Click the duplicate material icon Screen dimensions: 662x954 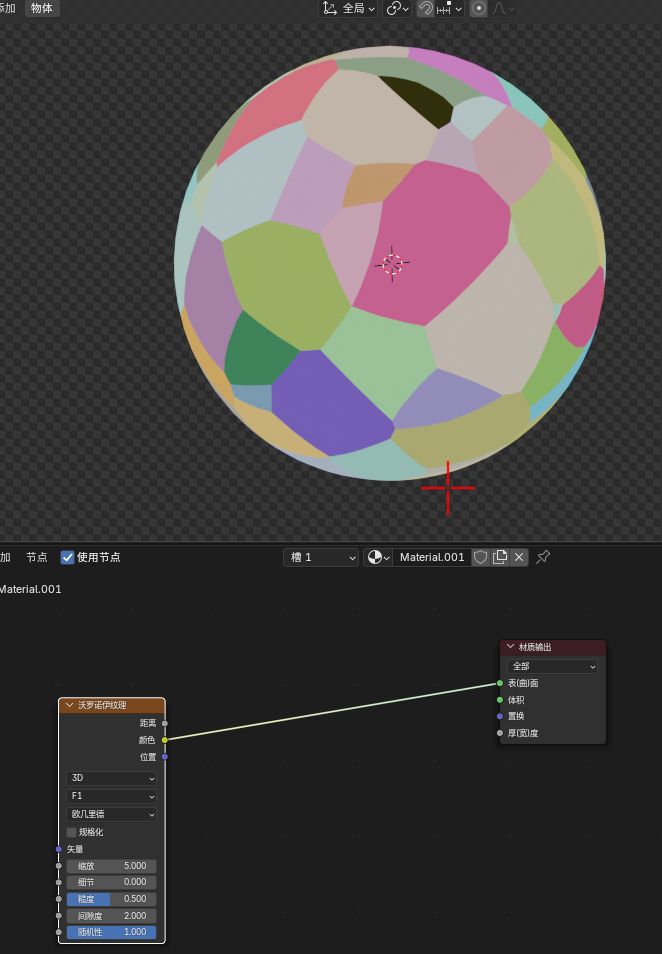(500, 557)
